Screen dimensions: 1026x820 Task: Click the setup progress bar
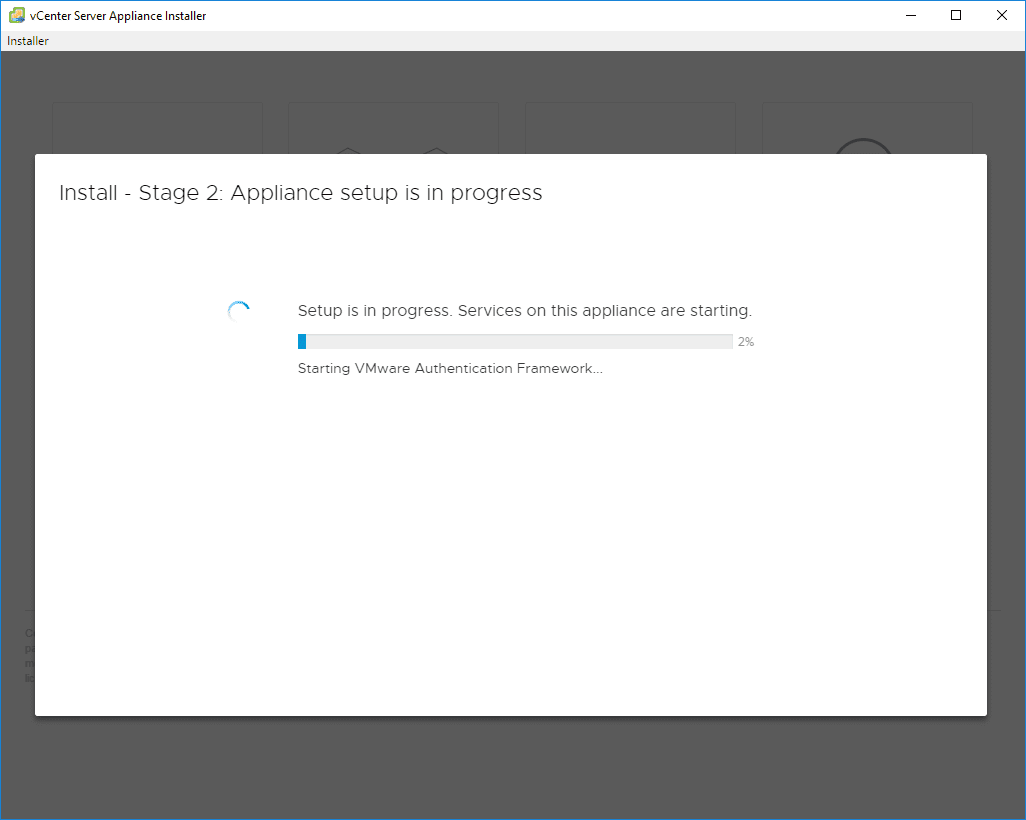pyautogui.click(x=515, y=341)
